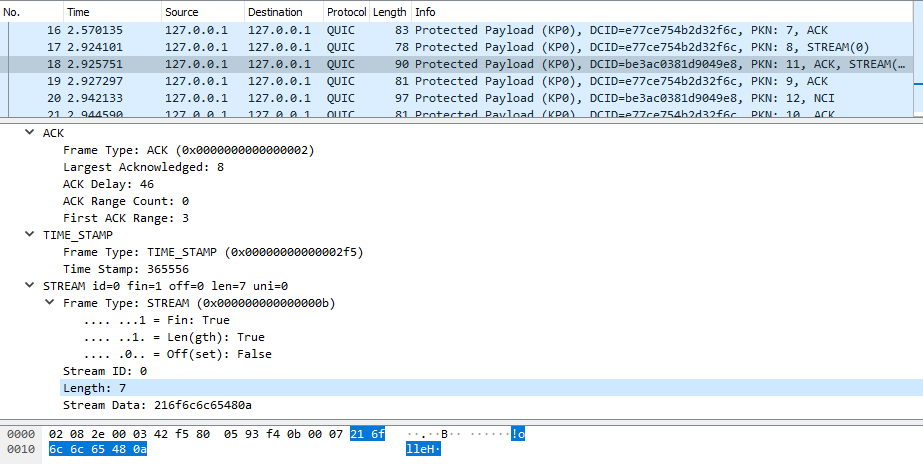This screenshot has height=464, width=923.
Task: Select packet 16 with PKN: 7, ACK
Action: point(456,30)
